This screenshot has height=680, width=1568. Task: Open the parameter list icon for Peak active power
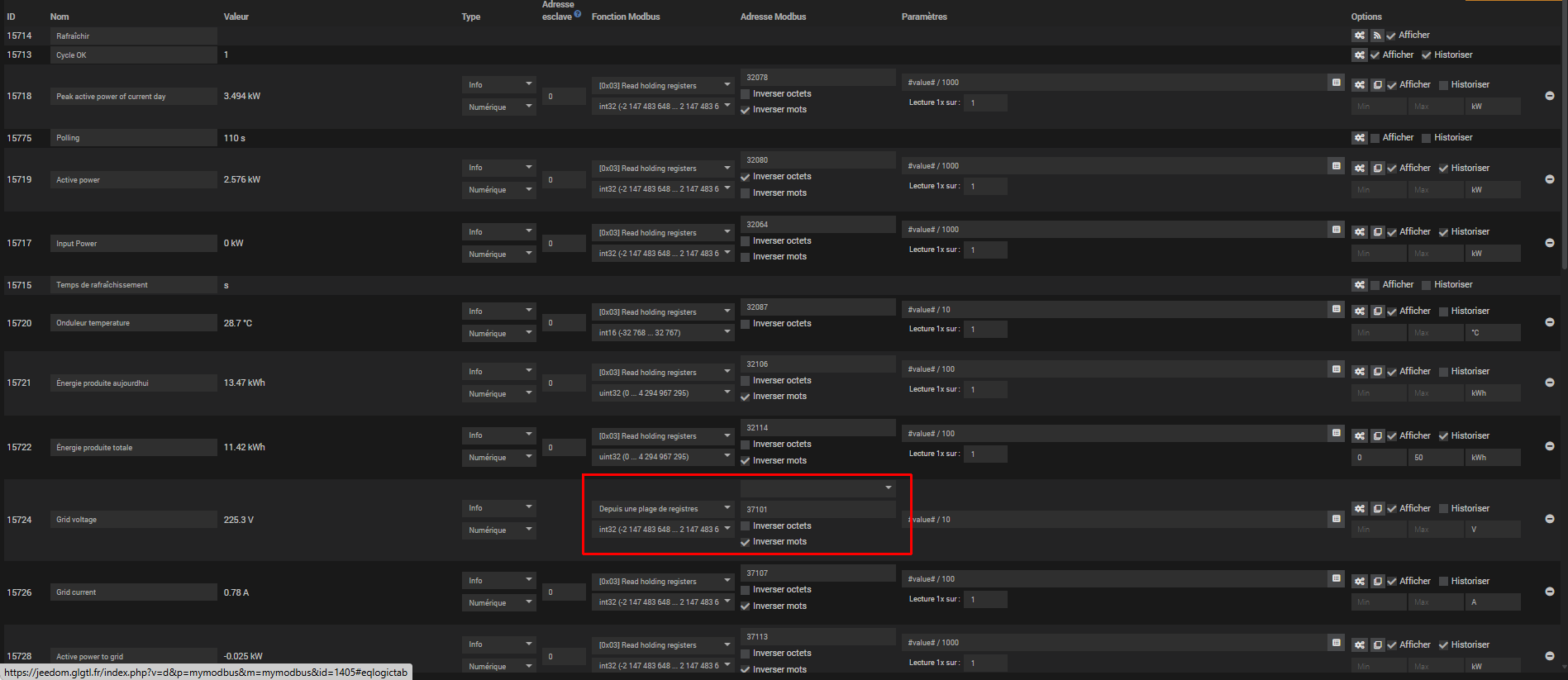click(1336, 83)
